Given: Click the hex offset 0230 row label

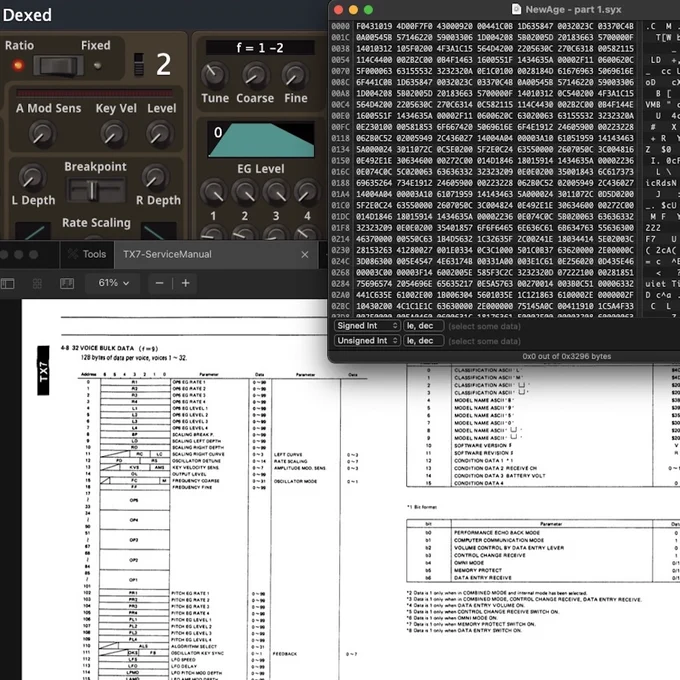Looking at the screenshot, I should pyautogui.click(x=340, y=250).
